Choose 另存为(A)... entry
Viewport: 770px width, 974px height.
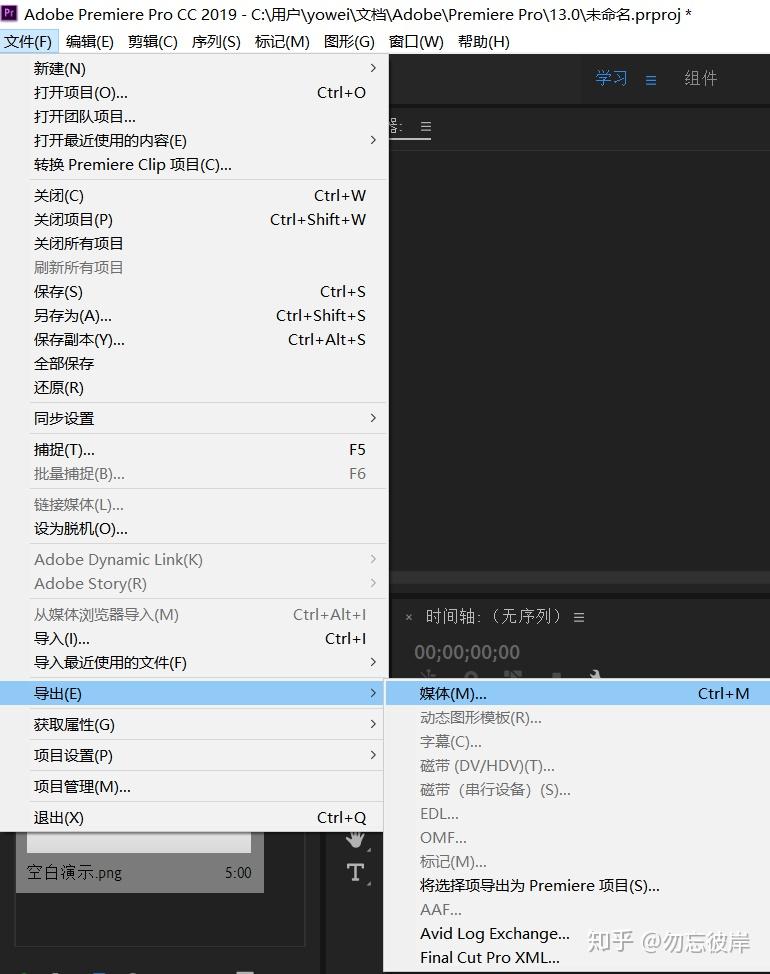[x=194, y=316]
